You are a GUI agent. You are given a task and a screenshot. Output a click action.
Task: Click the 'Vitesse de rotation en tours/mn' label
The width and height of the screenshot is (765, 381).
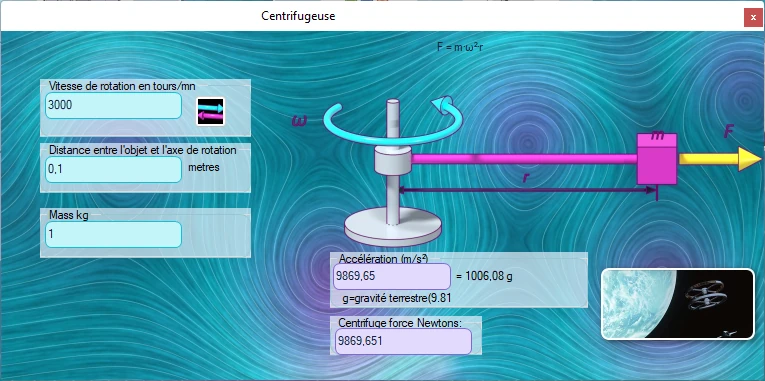point(122,86)
